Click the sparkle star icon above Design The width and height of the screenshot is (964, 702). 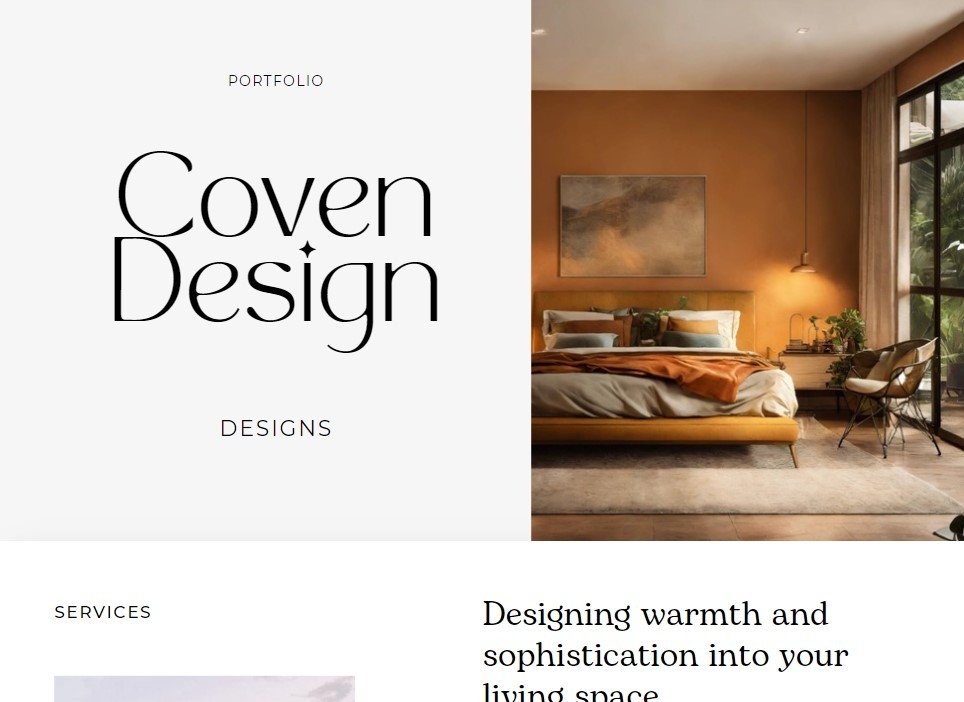[x=307, y=250]
